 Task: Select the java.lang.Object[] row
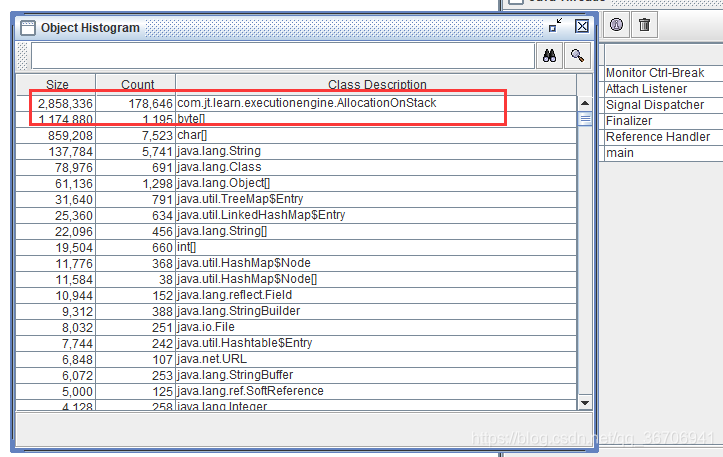coord(296,184)
